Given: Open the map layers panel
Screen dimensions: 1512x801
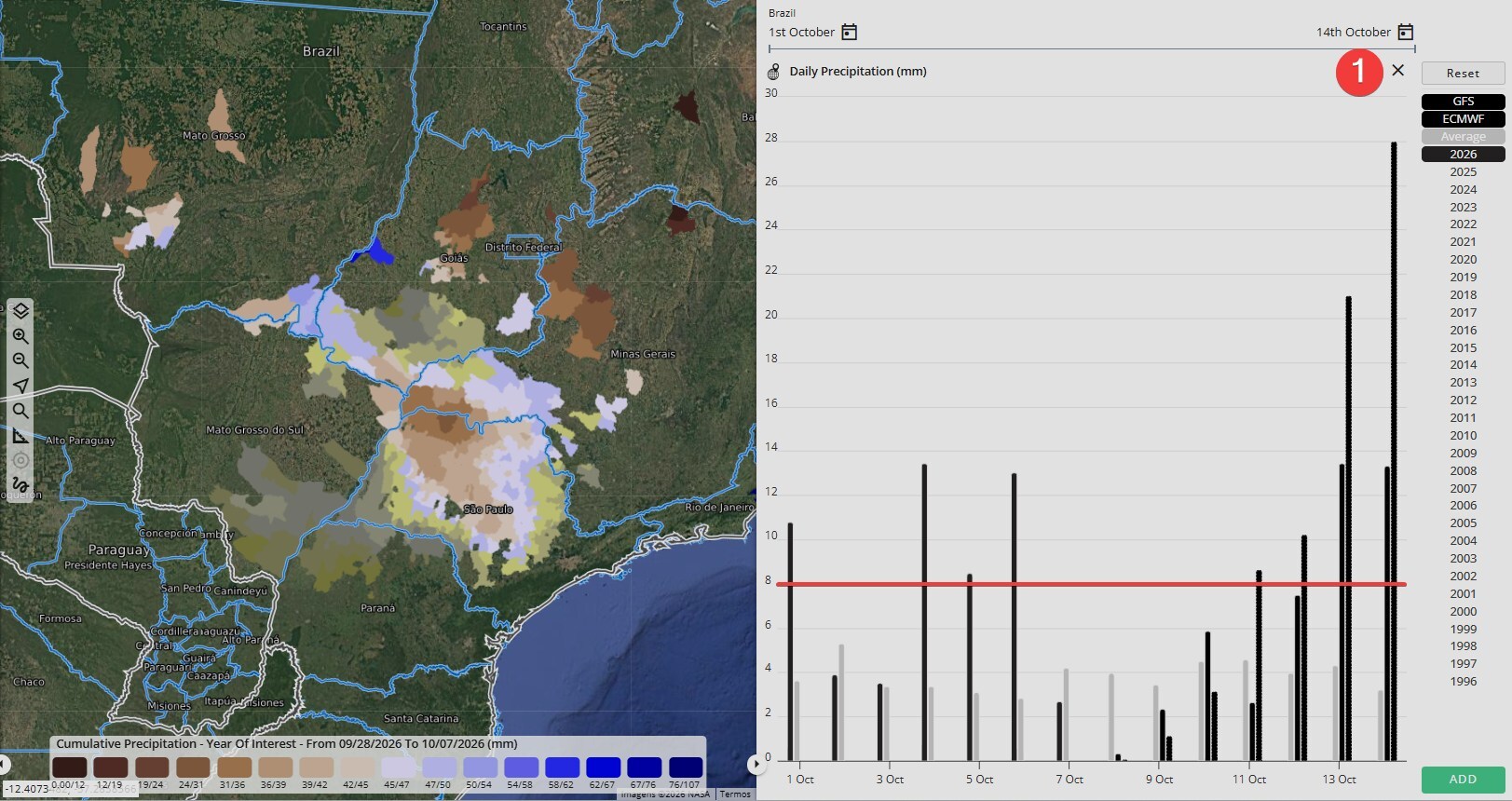Looking at the screenshot, I should [x=20, y=310].
